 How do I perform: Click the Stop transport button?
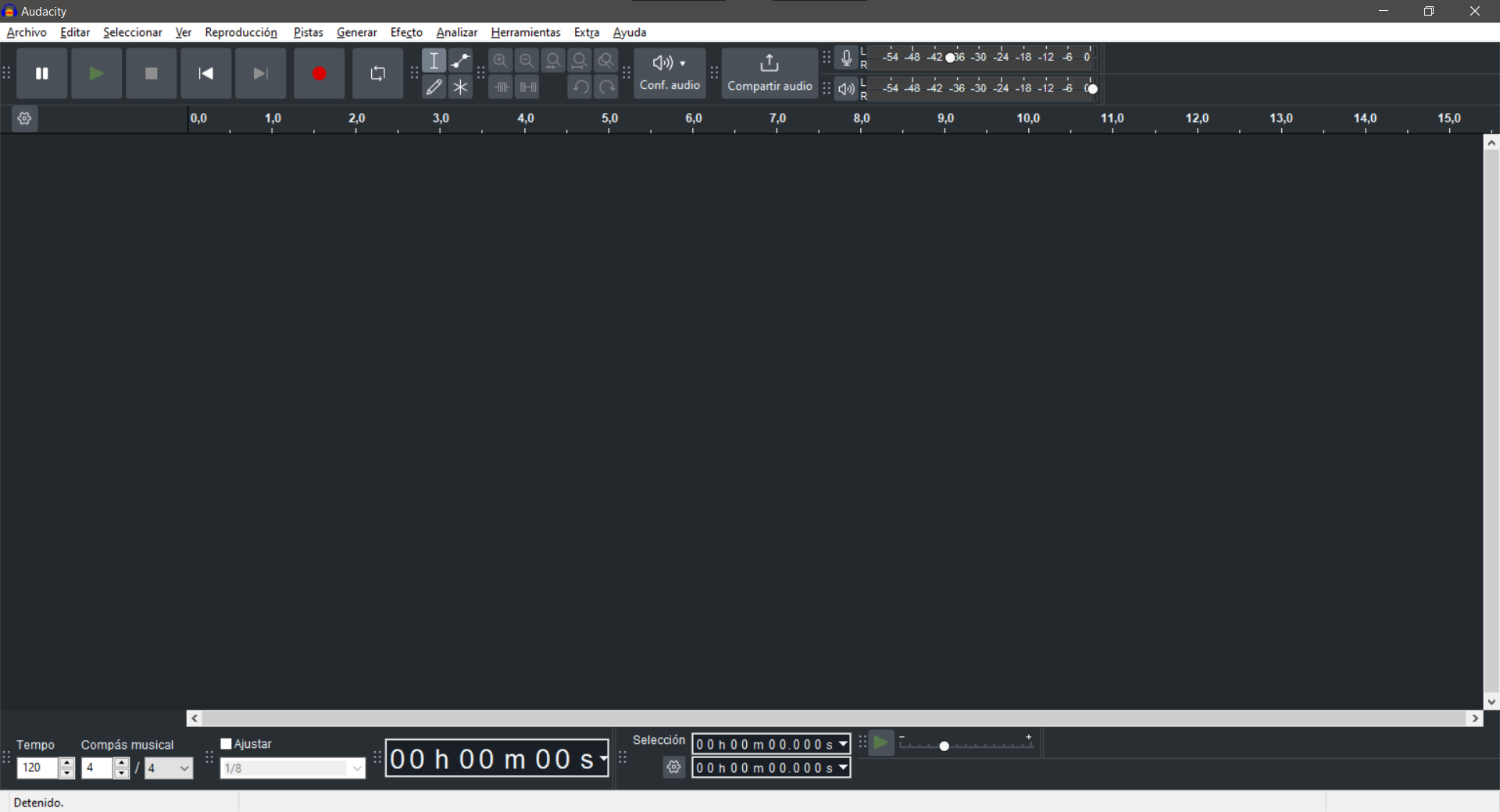[x=152, y=73]
